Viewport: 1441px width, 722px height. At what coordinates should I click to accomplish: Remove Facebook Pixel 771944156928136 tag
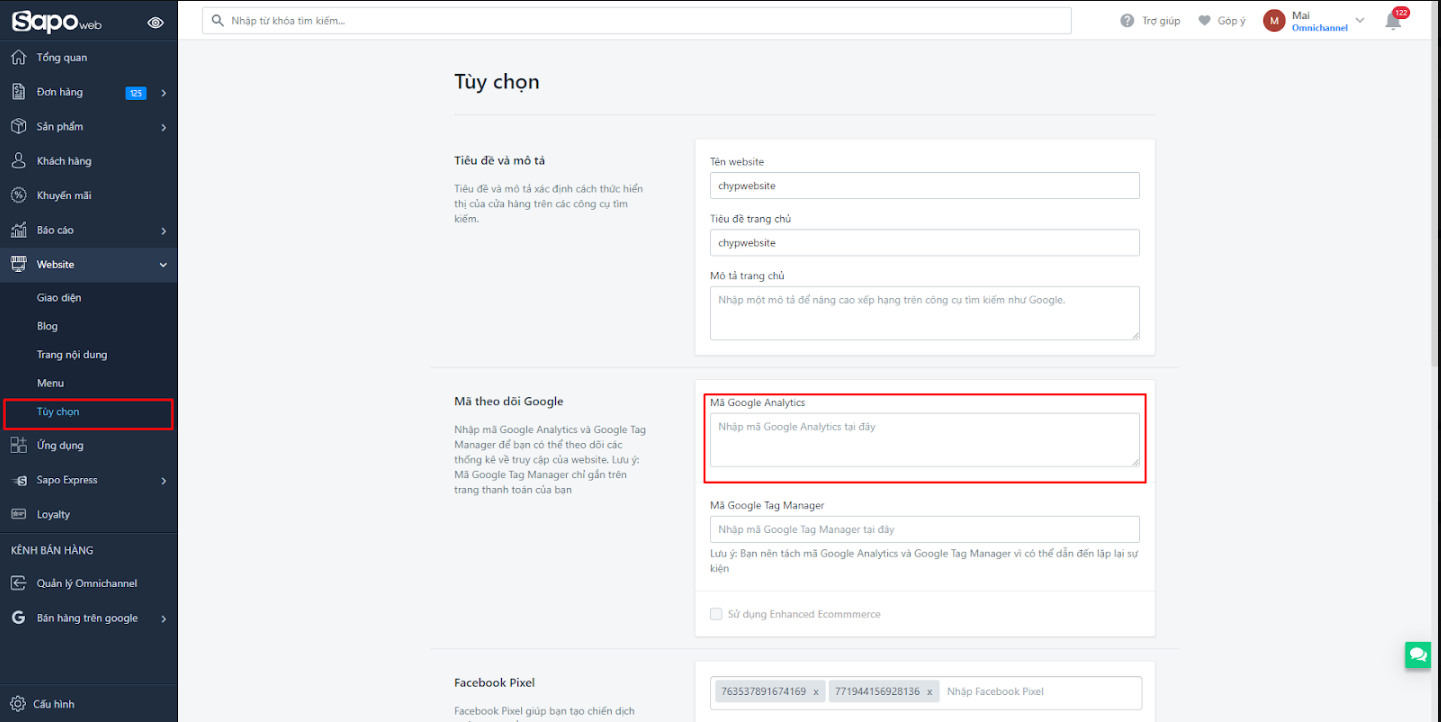pos(930,692)
